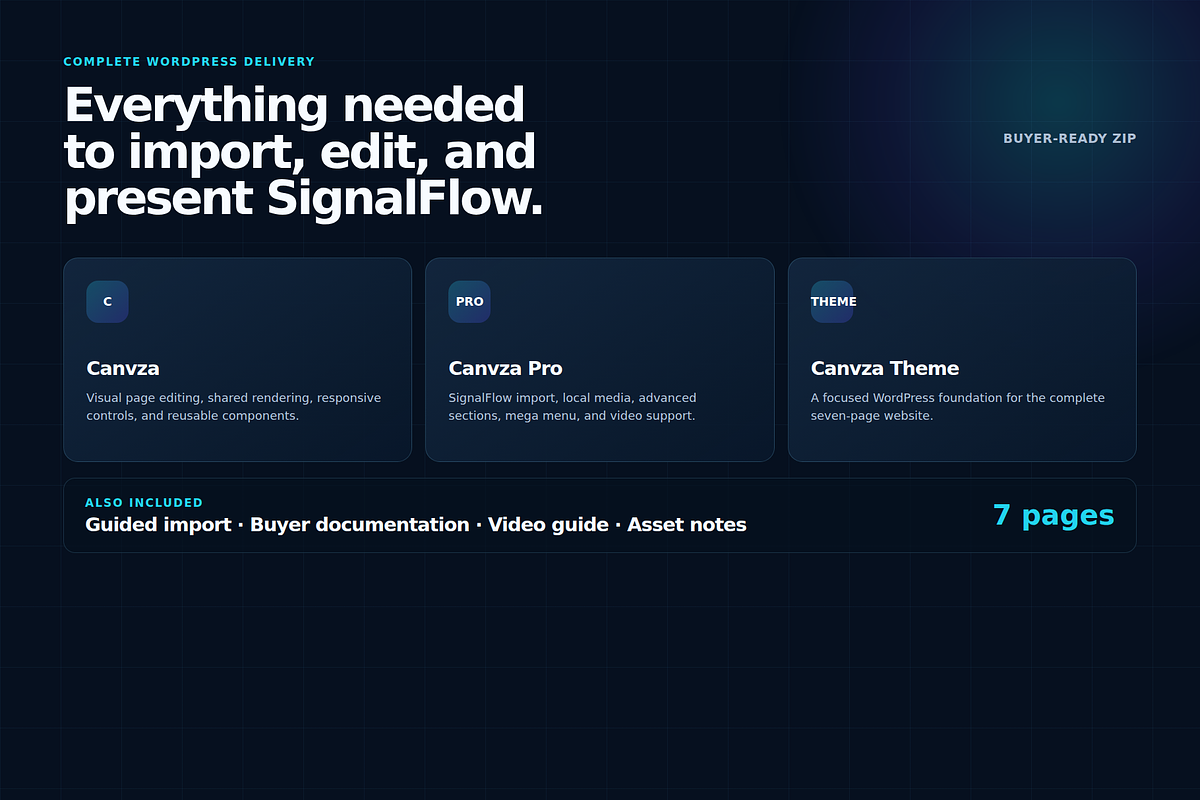
Task: Click the Canvza "C" icon badge
Action: coord(107,302)
